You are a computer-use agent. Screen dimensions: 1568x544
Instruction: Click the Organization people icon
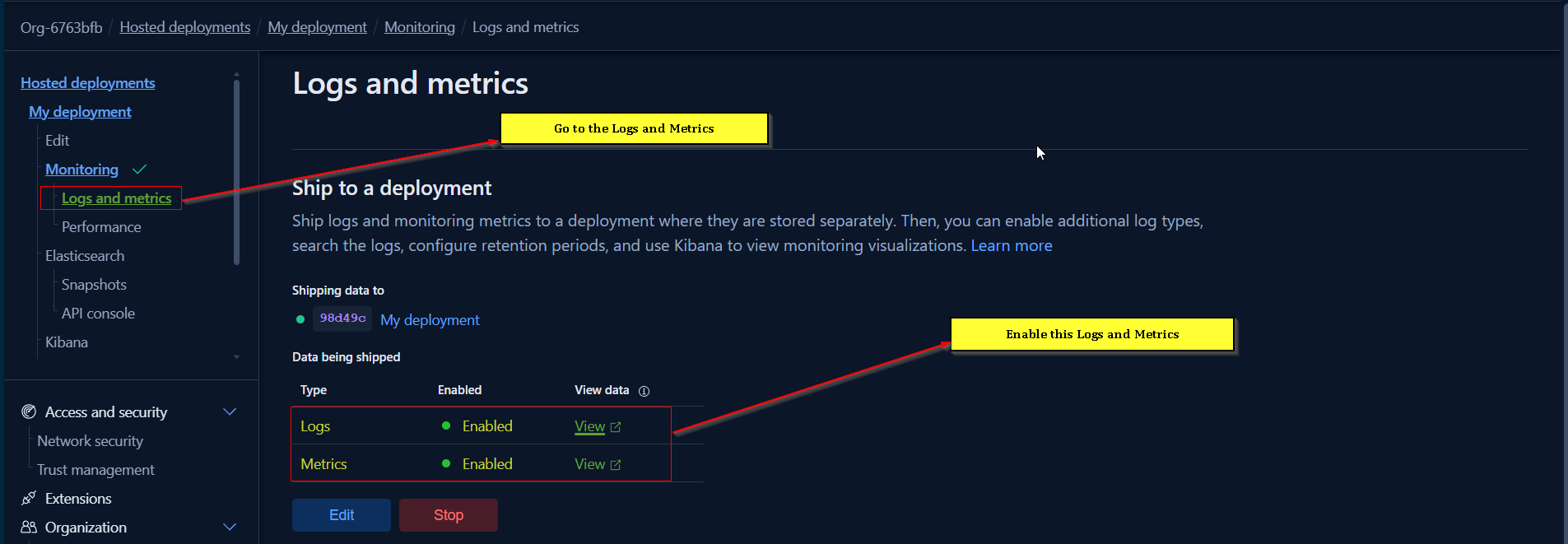pos(29,527)
